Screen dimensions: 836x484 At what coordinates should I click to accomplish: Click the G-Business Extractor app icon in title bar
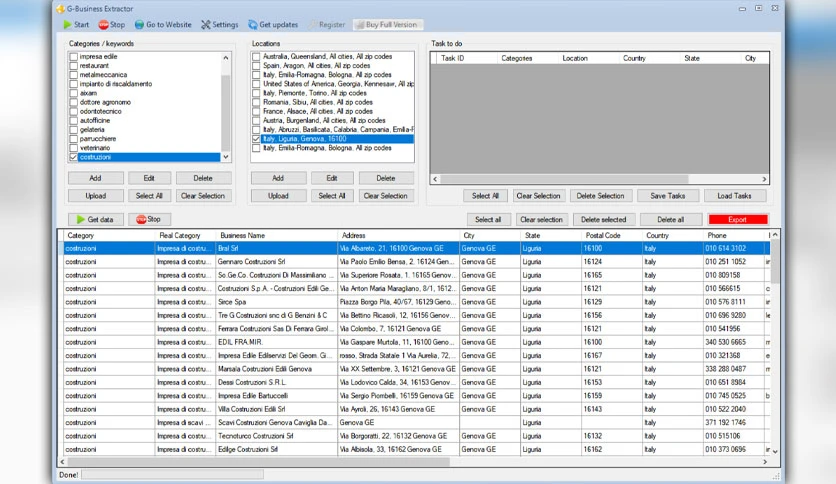60,9
